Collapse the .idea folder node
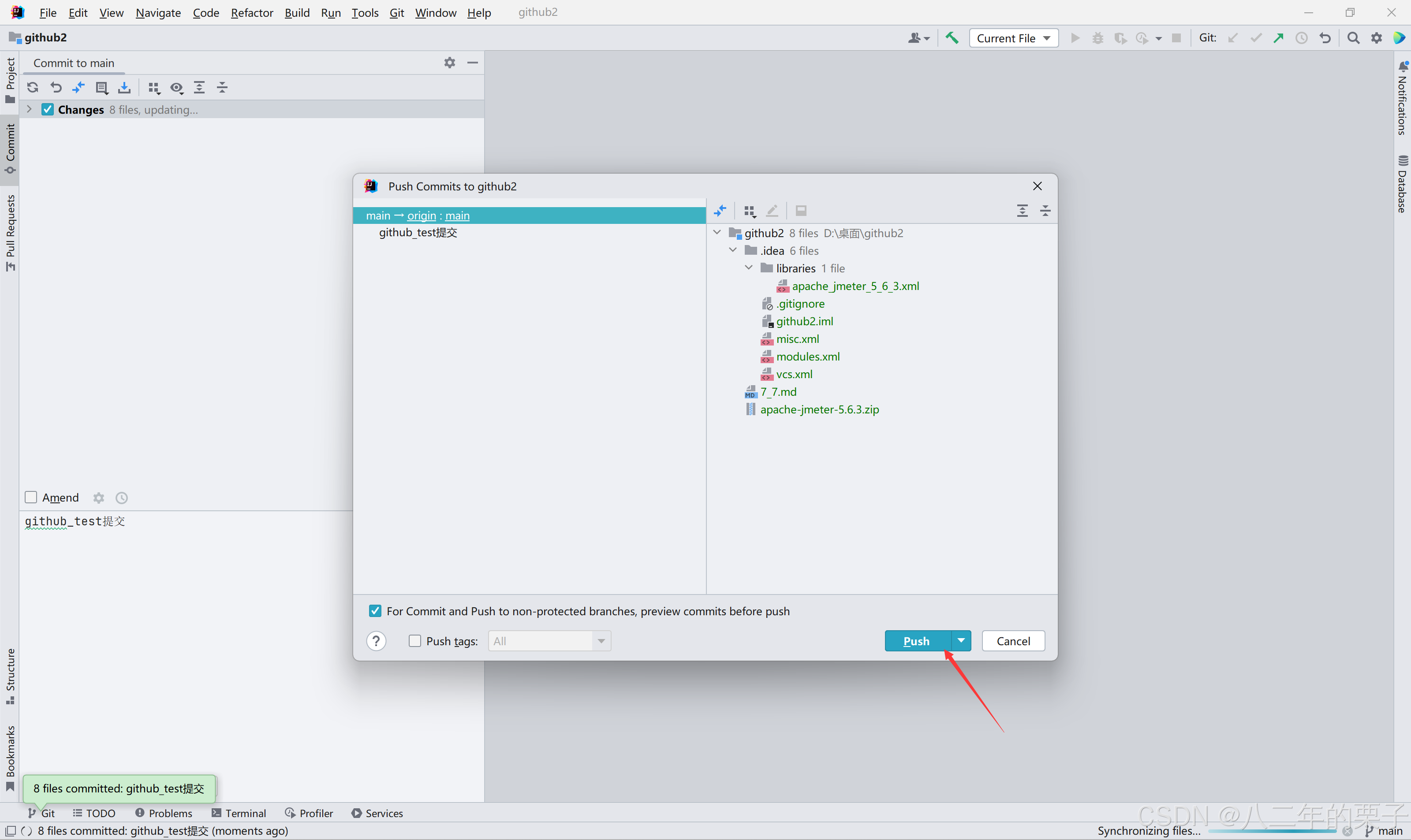1411x840 pixels. (x=733, y=250)
